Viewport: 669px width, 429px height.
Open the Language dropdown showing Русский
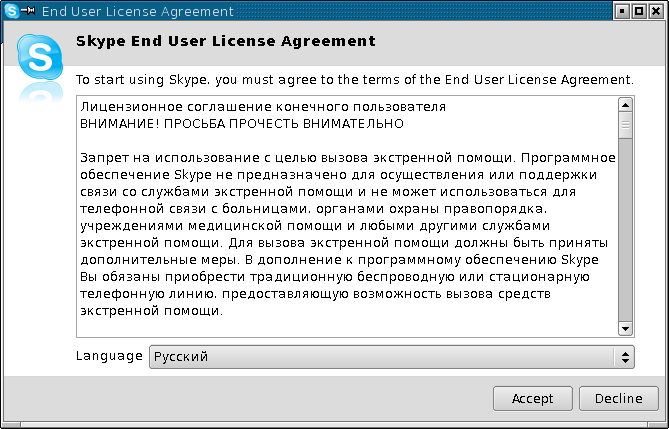(x=391, y=357)
